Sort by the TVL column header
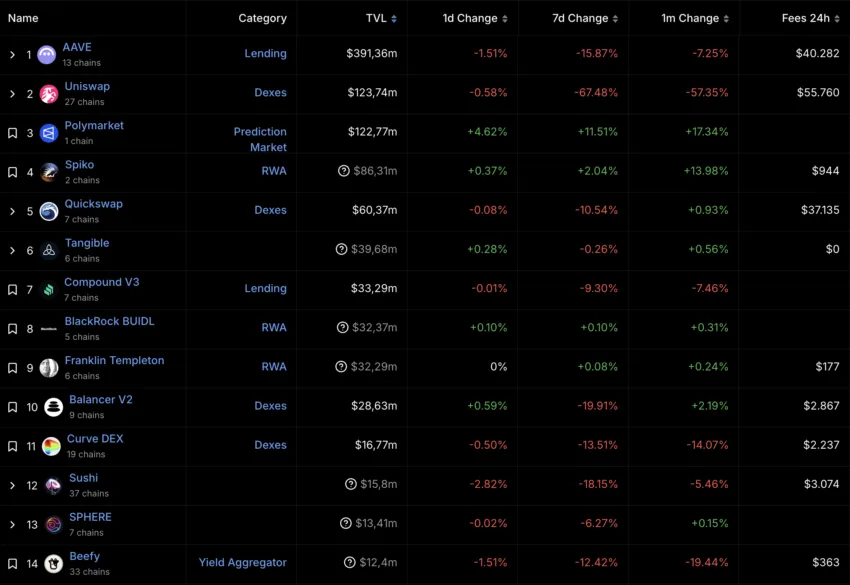 tap(381, 18)
